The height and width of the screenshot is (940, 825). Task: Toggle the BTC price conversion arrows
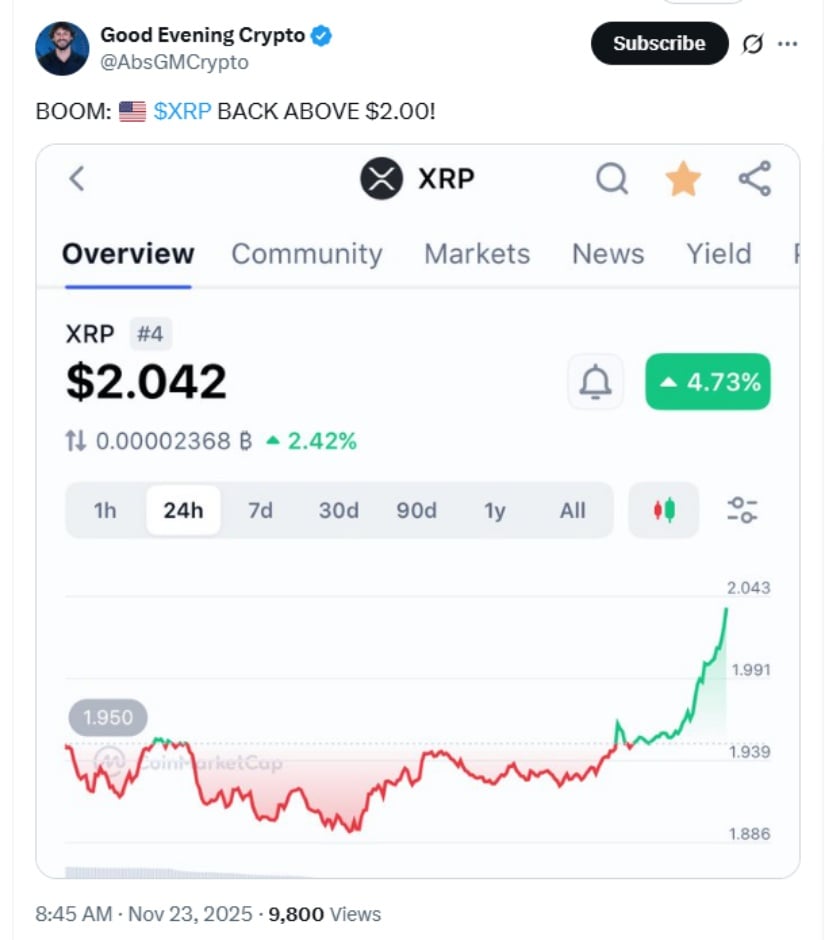(76, 441)
